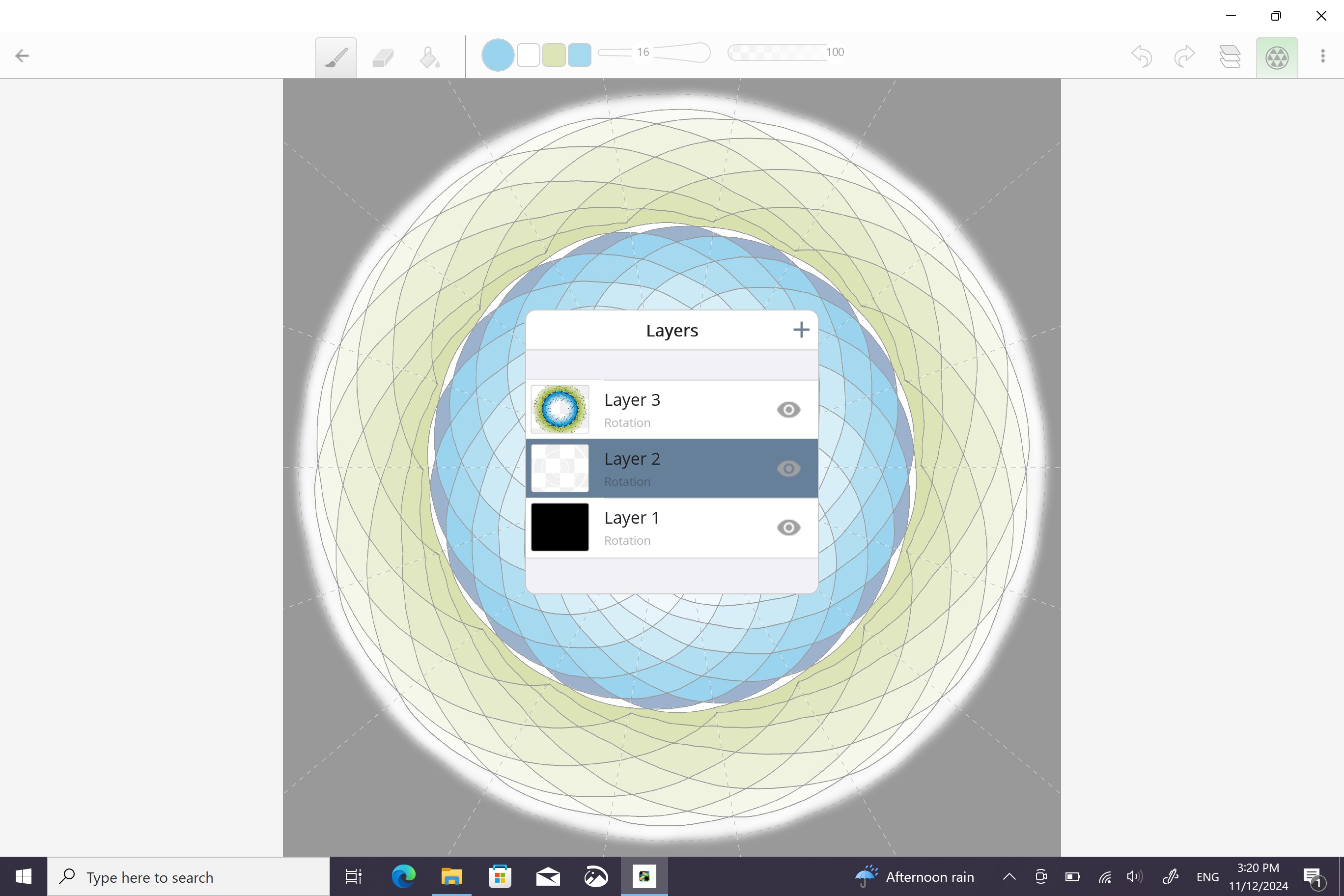
Task: Pick the white color swatch
Action: tap(529, 55)
